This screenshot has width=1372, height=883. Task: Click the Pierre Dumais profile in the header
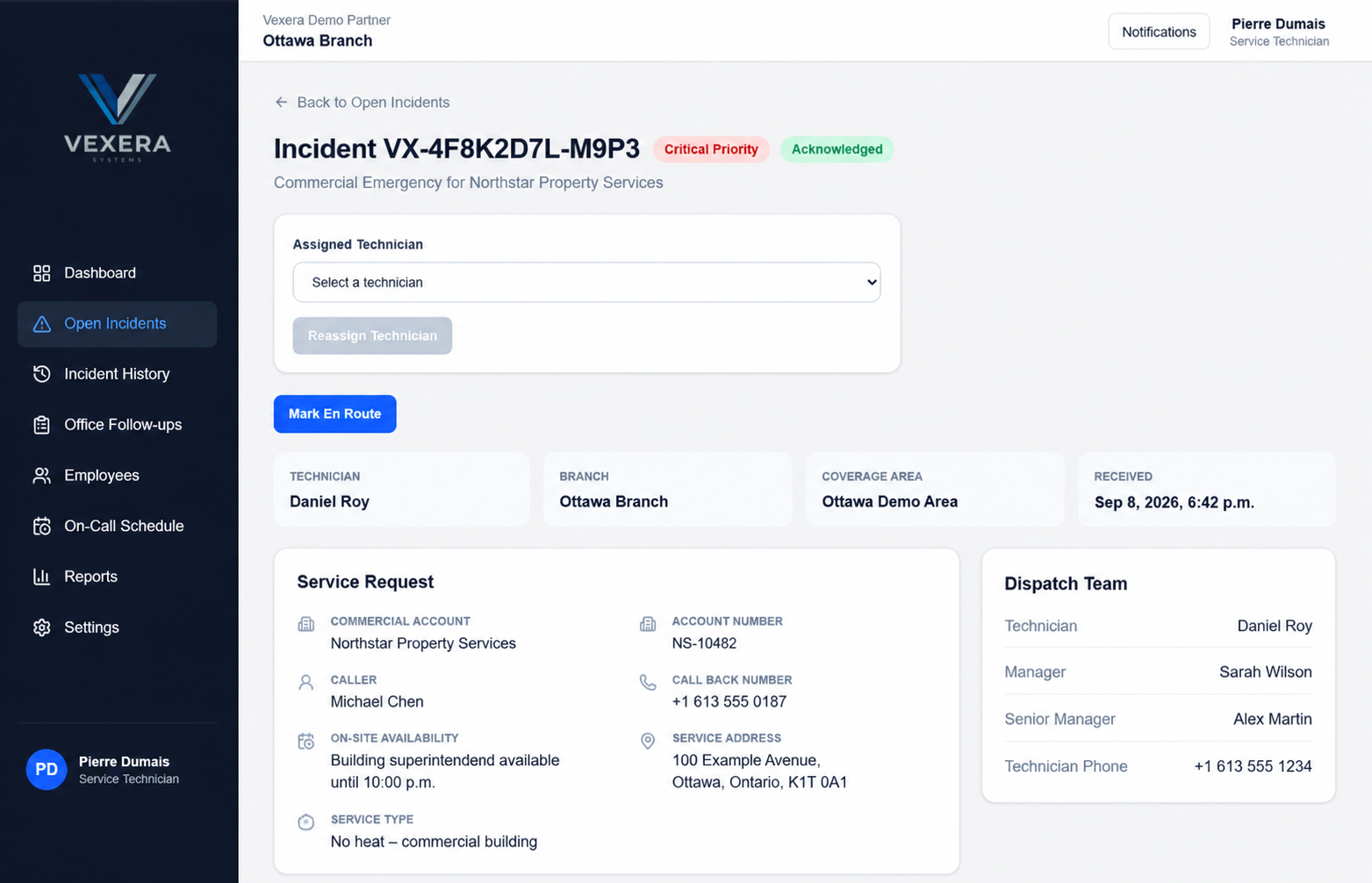[1279, 32]
